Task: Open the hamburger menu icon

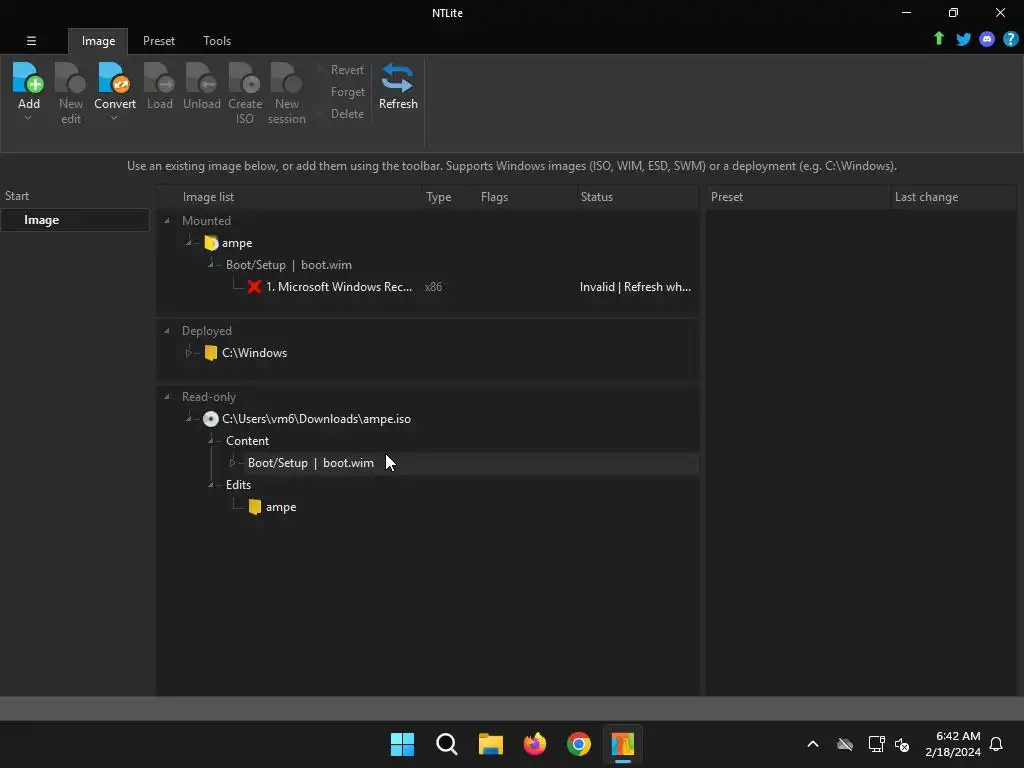Action: tap(31, 40)
